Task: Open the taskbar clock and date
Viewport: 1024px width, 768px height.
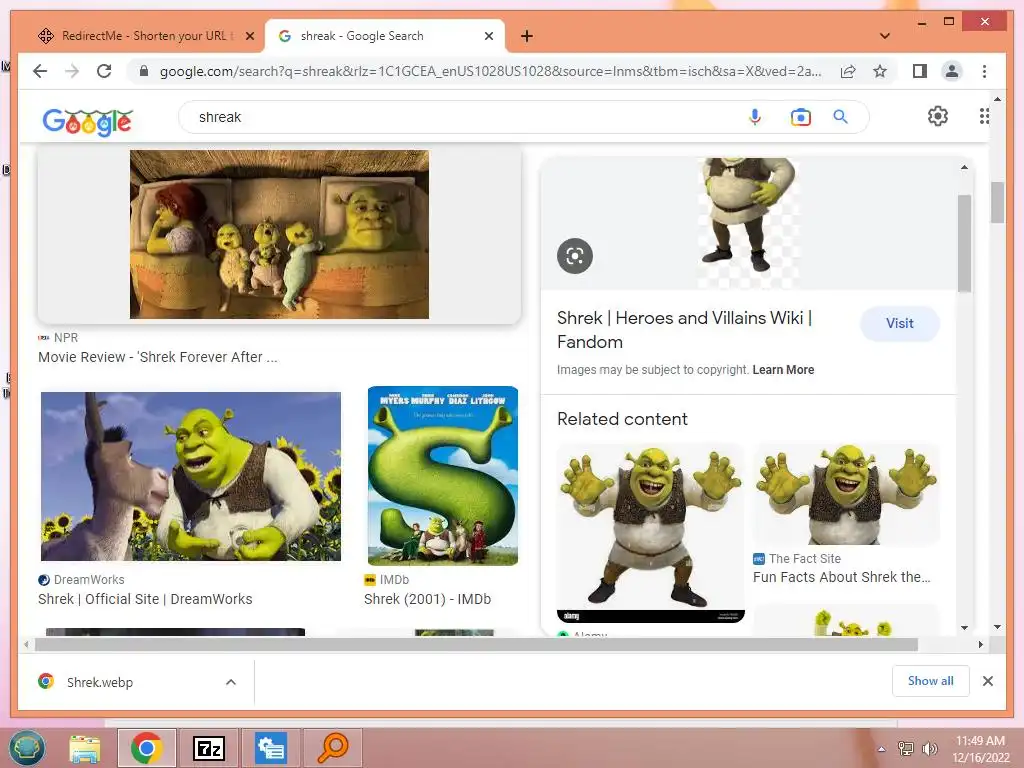Action: point(980,748)
